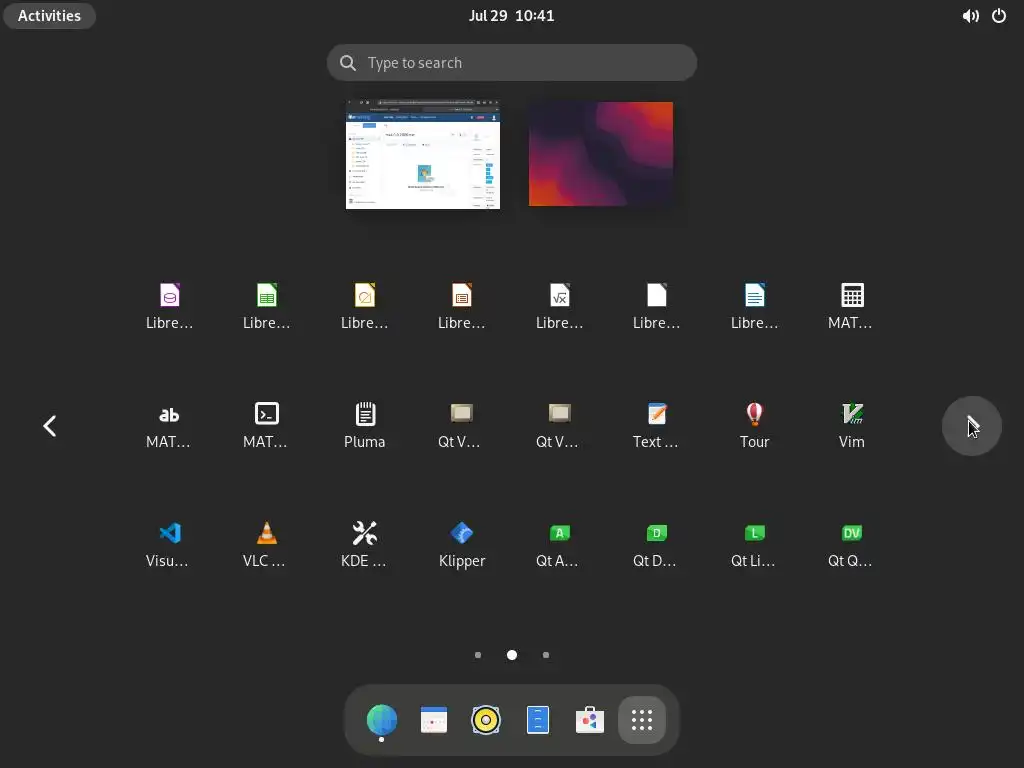Launch the Software shopping bag icon in the dock
This screenshot has width=1024, height=768.
coord(590,720)
